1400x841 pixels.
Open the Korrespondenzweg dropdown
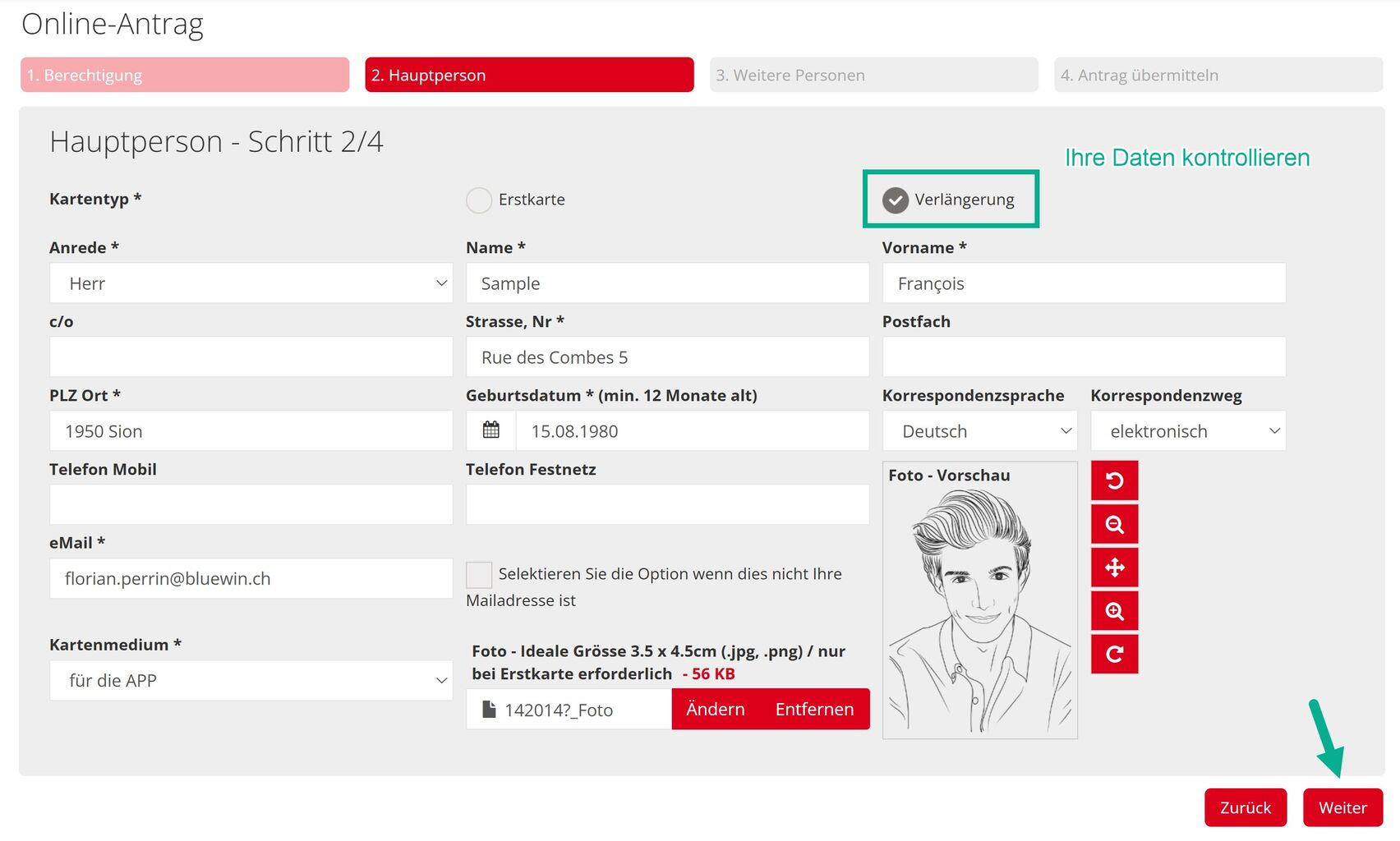point(1187,431)
